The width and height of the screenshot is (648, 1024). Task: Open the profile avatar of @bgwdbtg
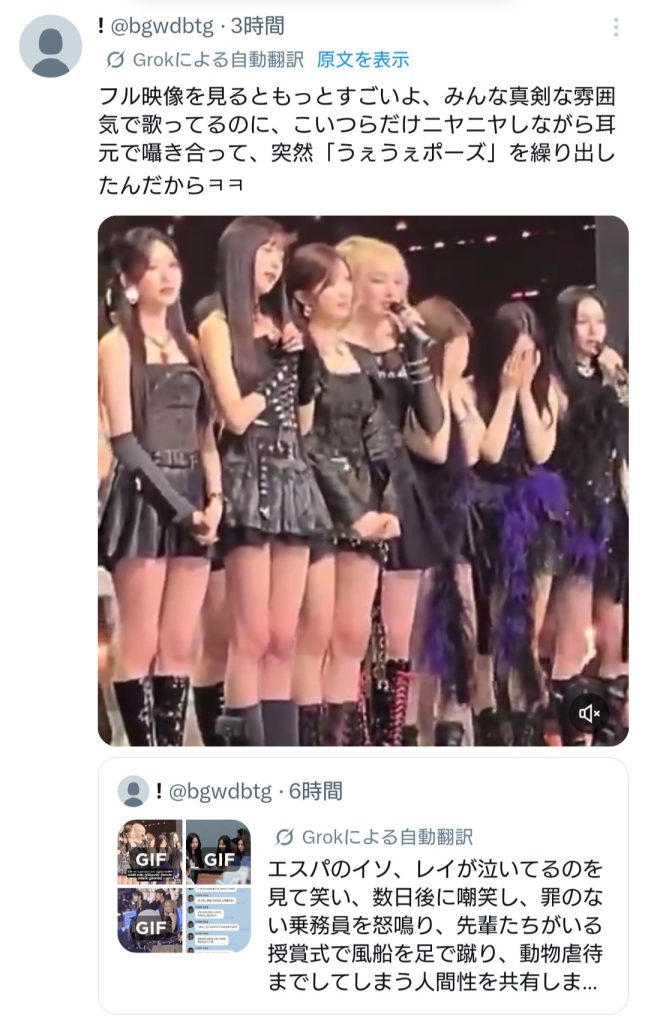pyautogui.click(x=50, y=46)
